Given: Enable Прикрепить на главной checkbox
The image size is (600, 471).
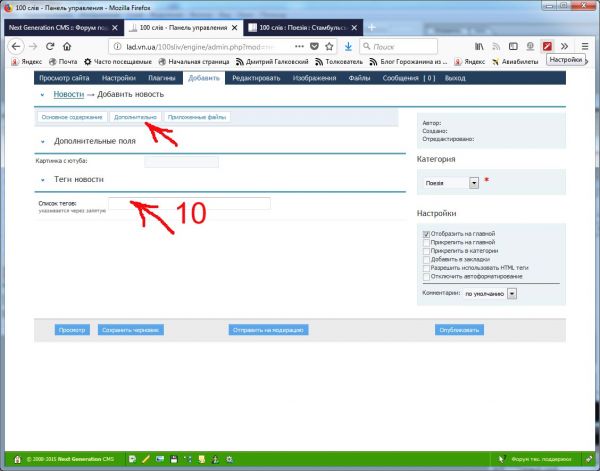Looking at the screenshot, I should (x=426, y=243).
